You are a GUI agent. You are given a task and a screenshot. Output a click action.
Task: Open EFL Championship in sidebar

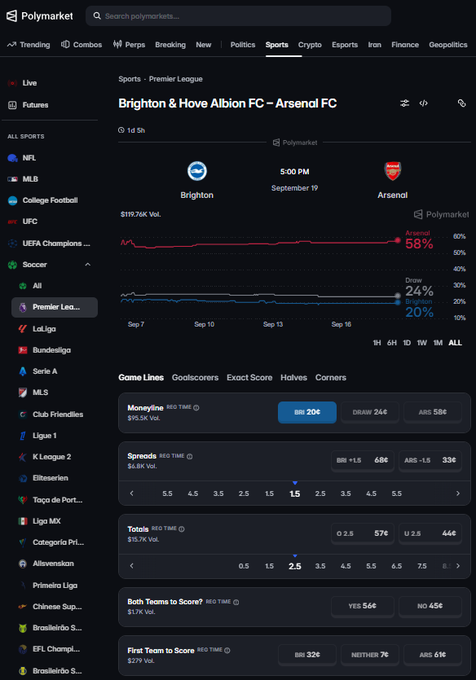55,649
